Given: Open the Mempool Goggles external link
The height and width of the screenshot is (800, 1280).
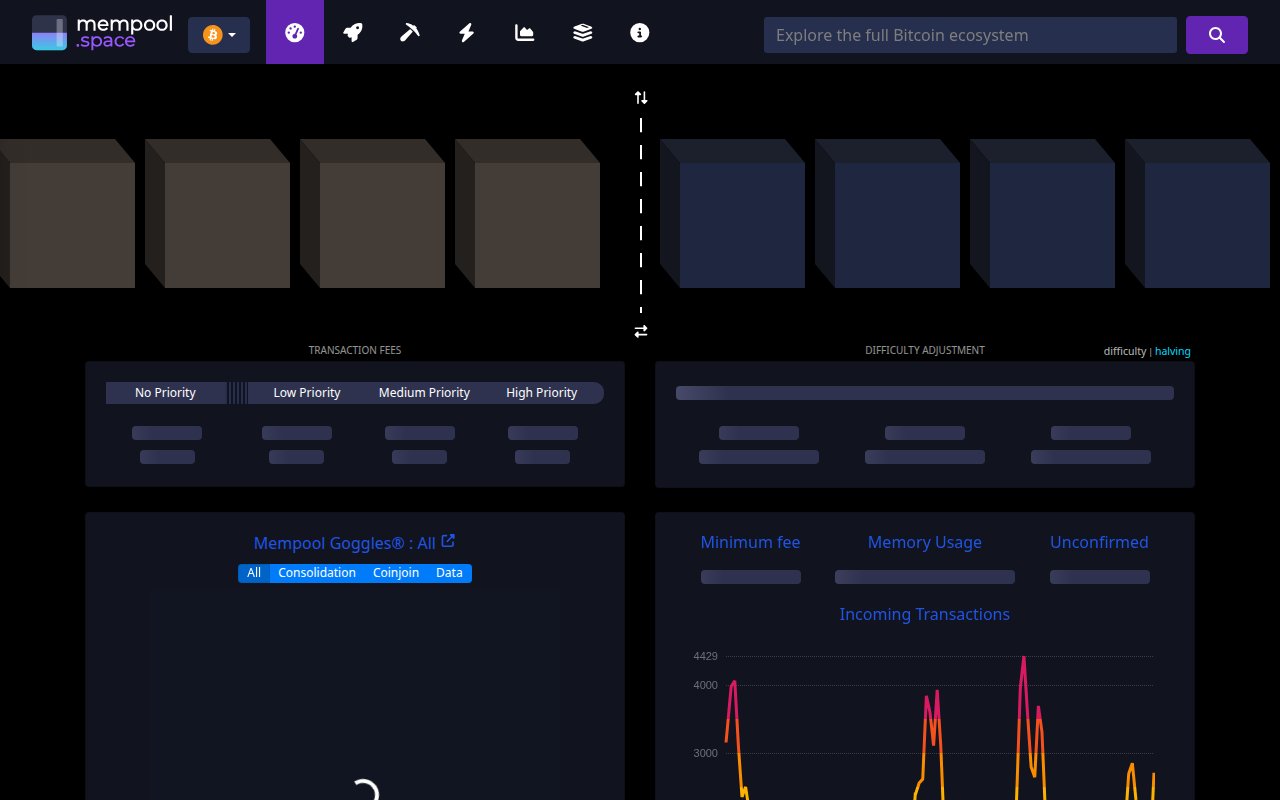Looking at the screenshot, I should pyautogui.click(x=449, y=541).
